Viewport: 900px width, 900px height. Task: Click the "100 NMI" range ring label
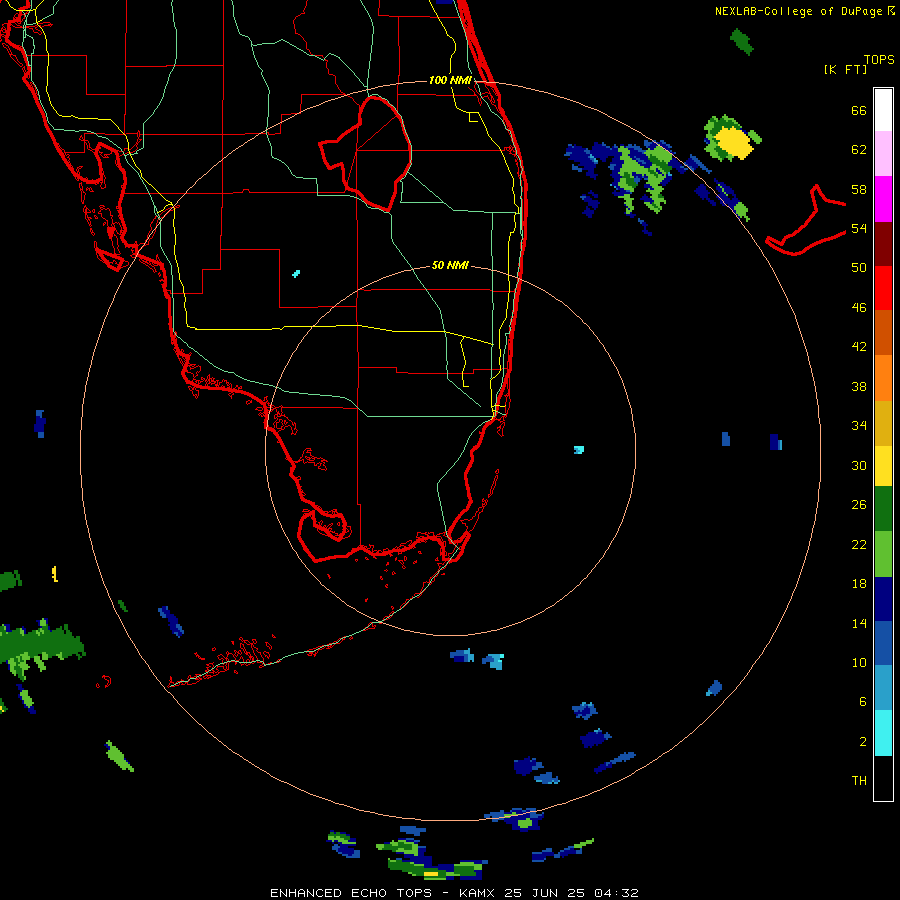click(450, 80)
